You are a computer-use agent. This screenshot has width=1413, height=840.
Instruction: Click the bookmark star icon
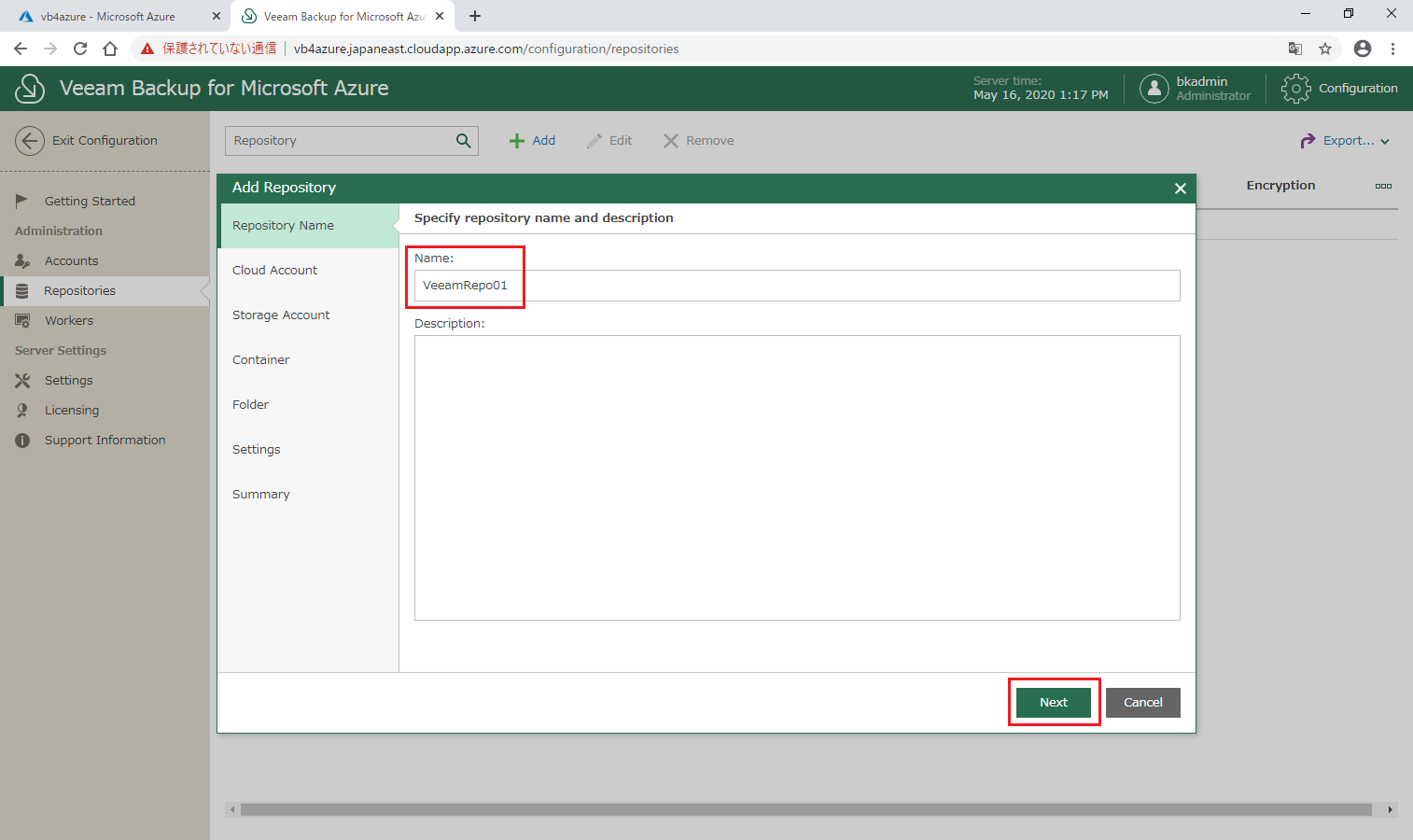(1325, 49)
